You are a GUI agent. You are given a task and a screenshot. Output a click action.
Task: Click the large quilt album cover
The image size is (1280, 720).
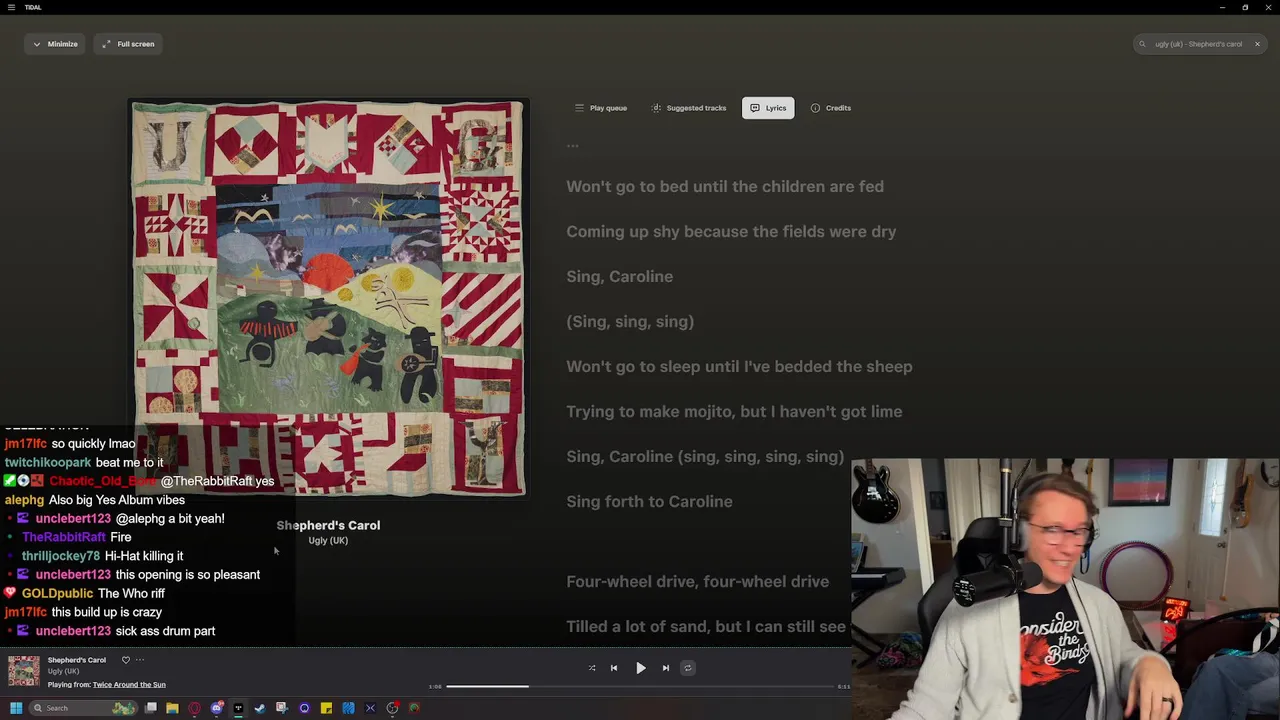(328, 298)
